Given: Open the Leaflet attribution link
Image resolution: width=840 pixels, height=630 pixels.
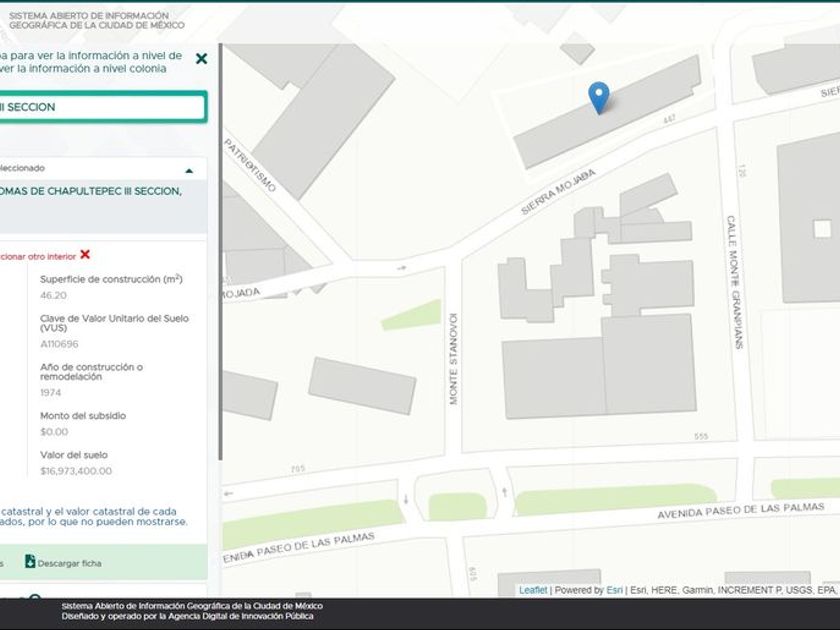Looking at the screenshot, I should point(533,590).
